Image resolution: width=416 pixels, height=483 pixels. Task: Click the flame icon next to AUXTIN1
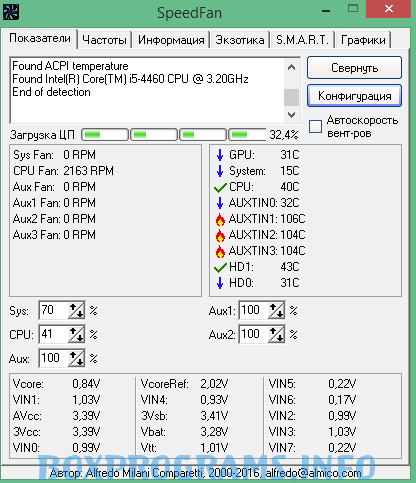[x=220, y=219]
